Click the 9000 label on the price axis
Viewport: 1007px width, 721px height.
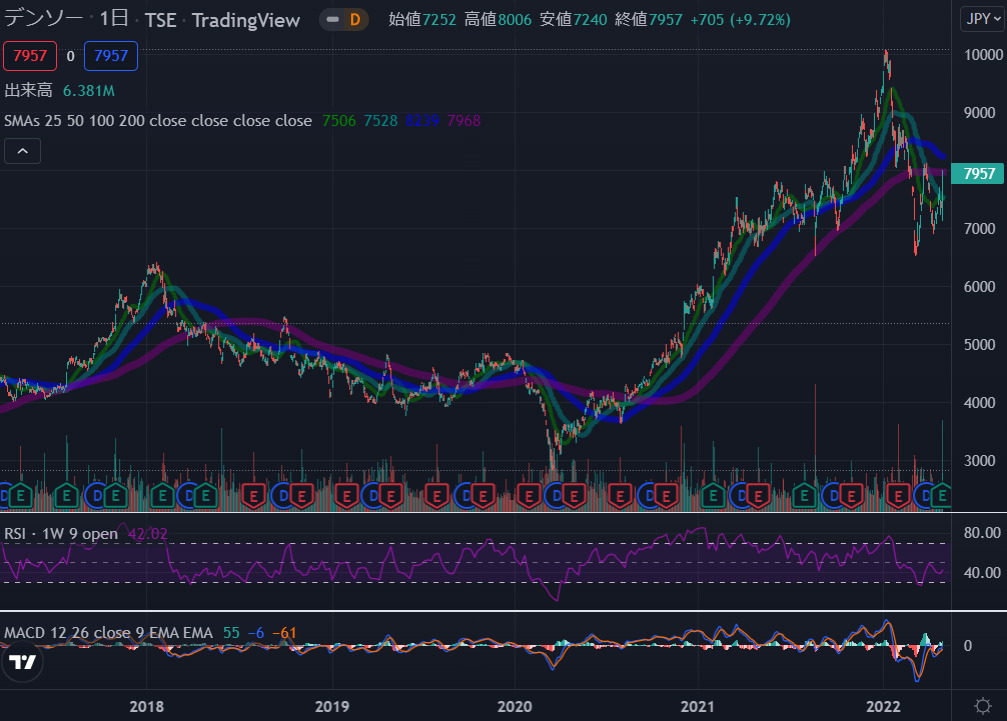[979, 112]
